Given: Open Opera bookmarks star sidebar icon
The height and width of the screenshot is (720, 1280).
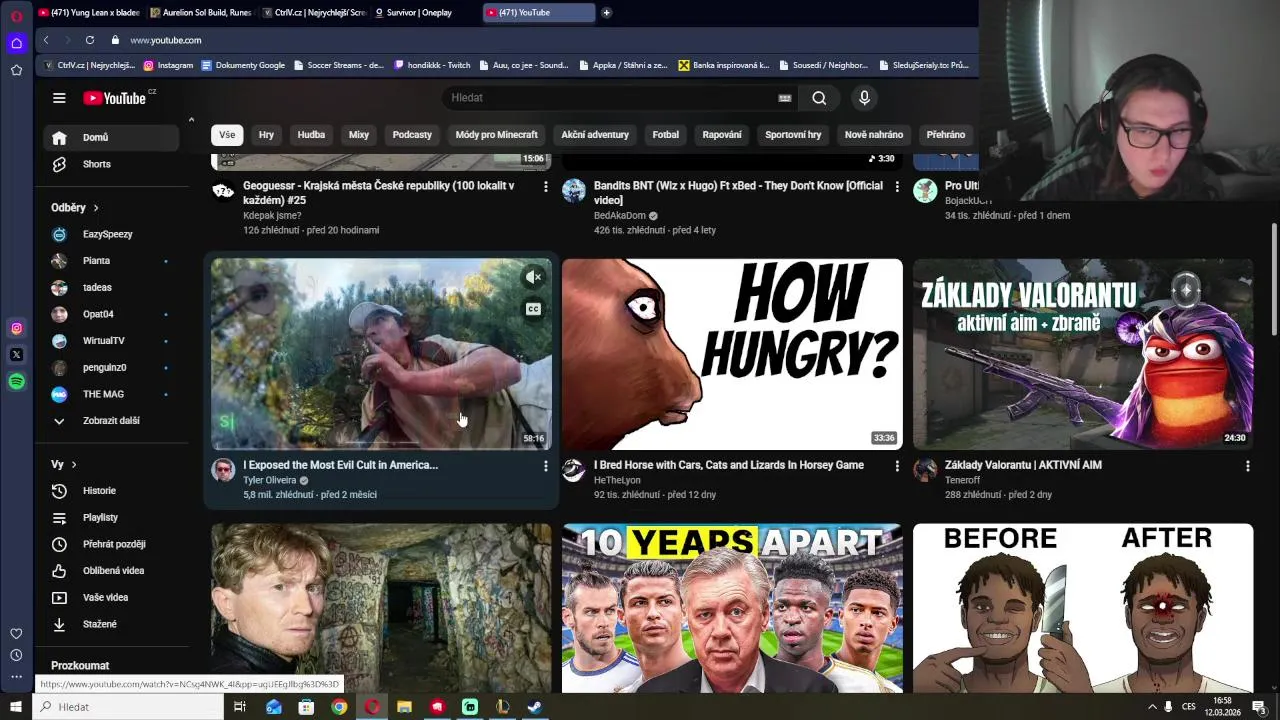Looking at the screenshot, I should (16, 70).
